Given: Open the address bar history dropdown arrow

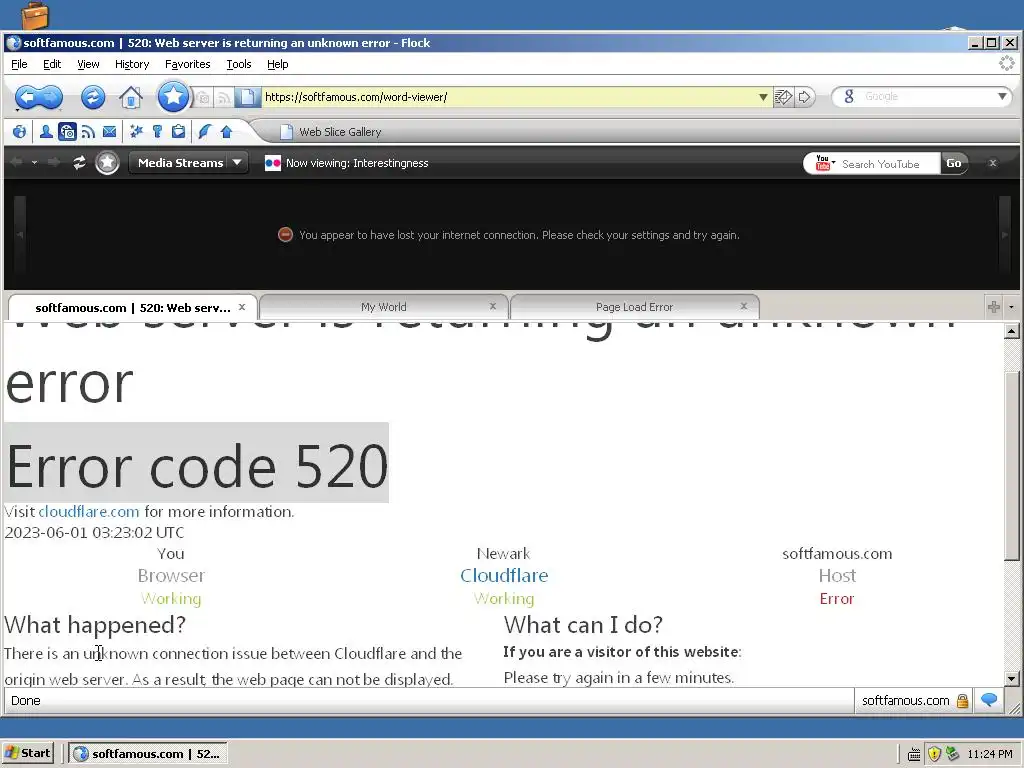Looking at the screenshot, I should tap(763, 97).
